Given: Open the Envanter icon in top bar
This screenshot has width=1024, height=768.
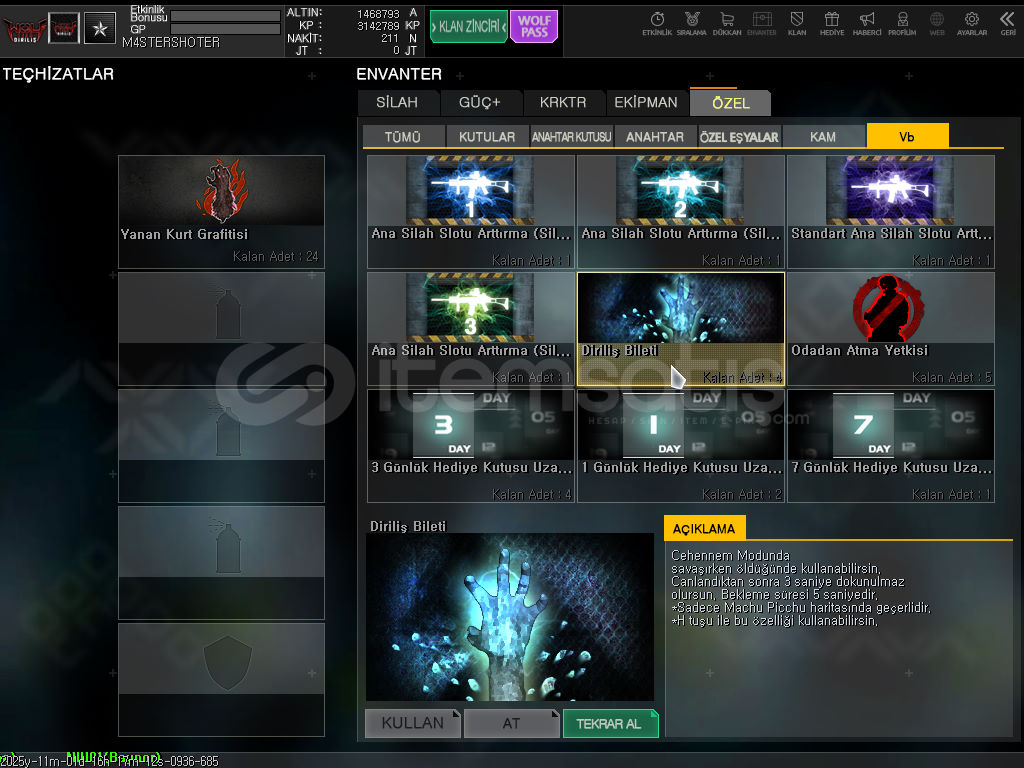Looking at the screenshot, I should pos(761,24).
